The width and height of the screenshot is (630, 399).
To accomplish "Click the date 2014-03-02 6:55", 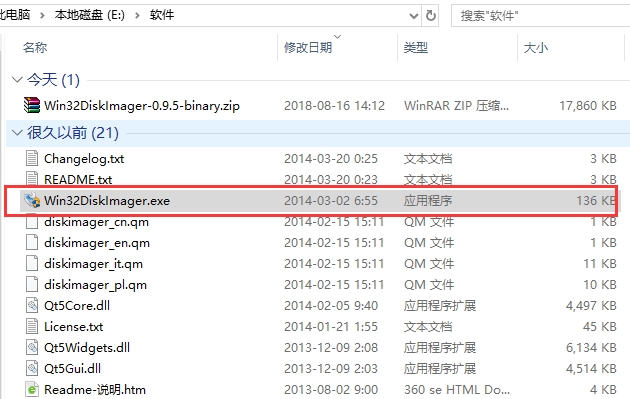I will (x=331, y=201).
